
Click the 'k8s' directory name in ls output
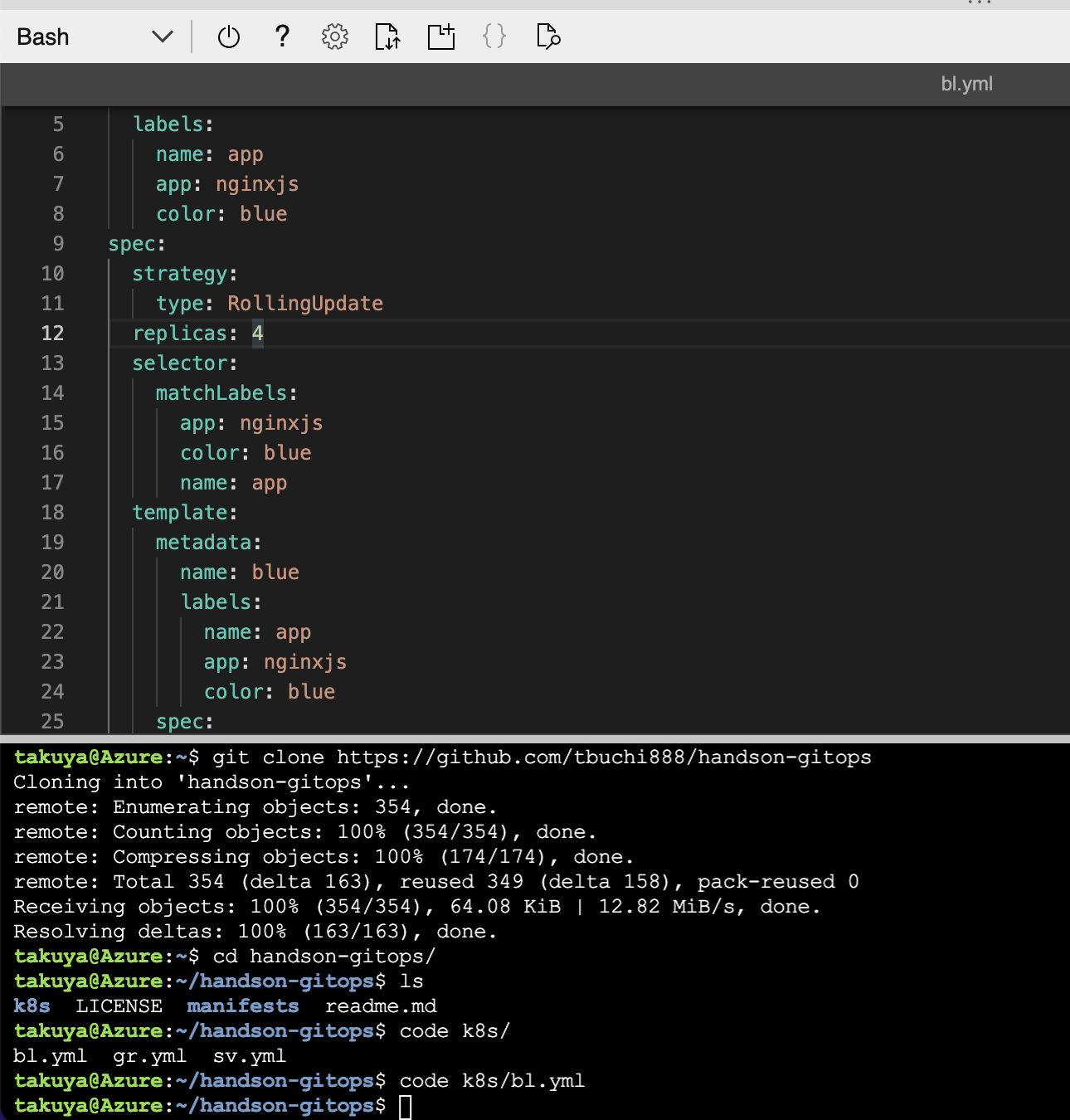tap(32, 1006)
